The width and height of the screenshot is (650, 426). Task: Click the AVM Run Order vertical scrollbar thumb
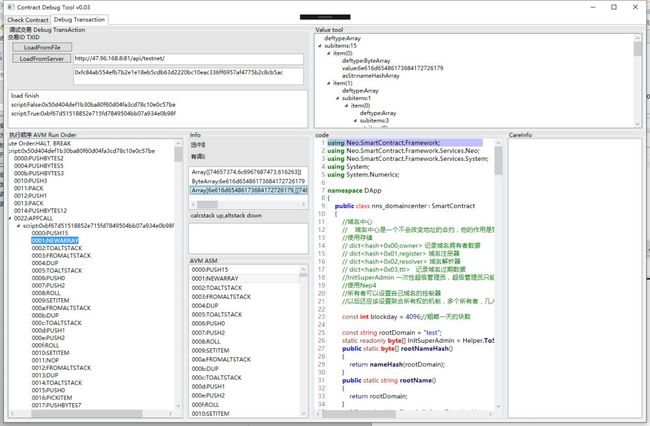point(179,154)
